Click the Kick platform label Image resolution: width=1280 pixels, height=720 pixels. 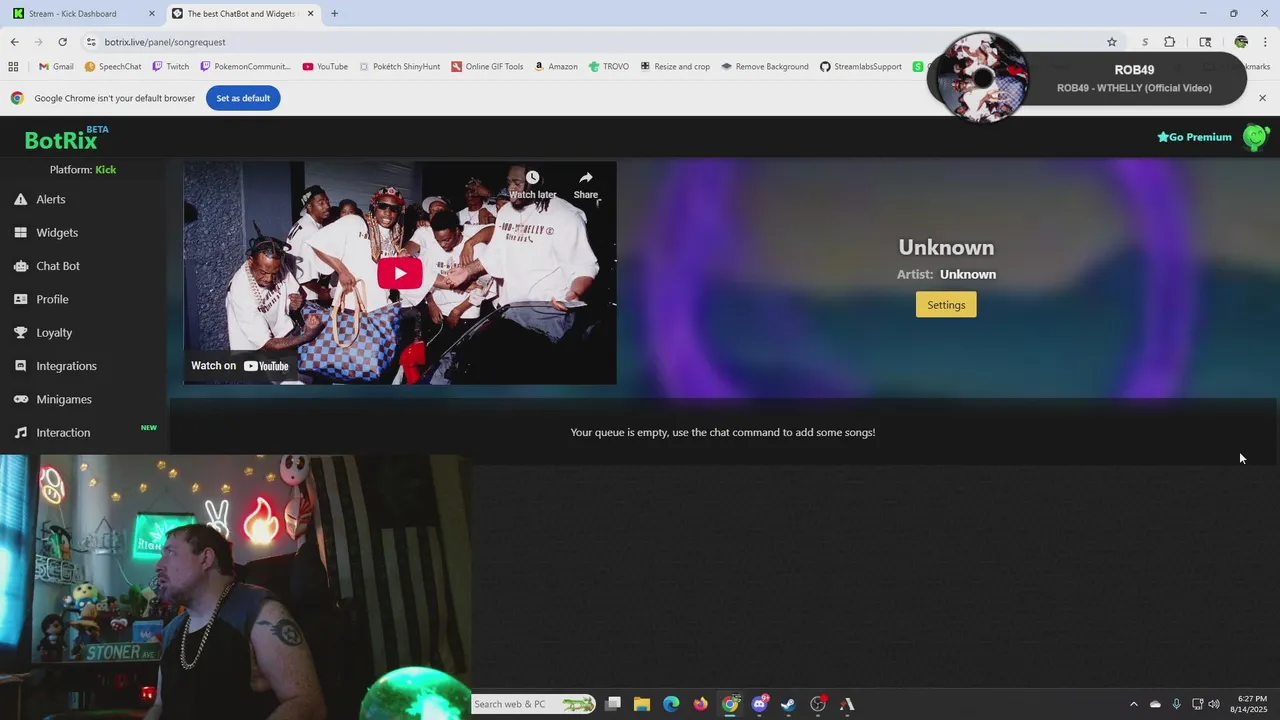[x=106, y=170]
